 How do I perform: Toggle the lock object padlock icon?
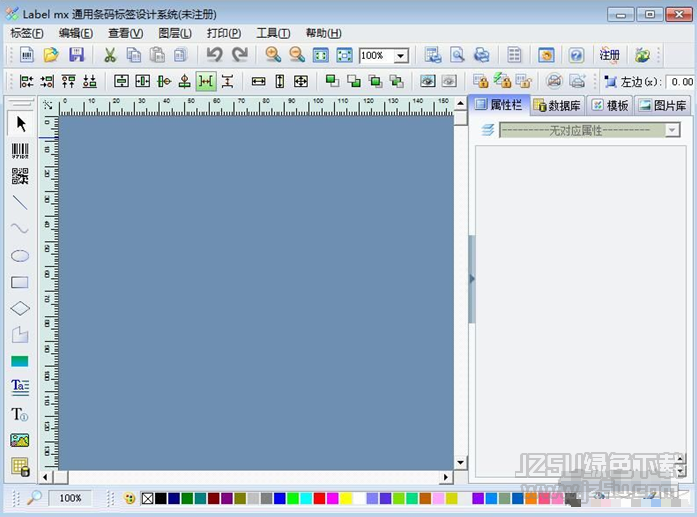pyautogui.click(x=481, y=81)
